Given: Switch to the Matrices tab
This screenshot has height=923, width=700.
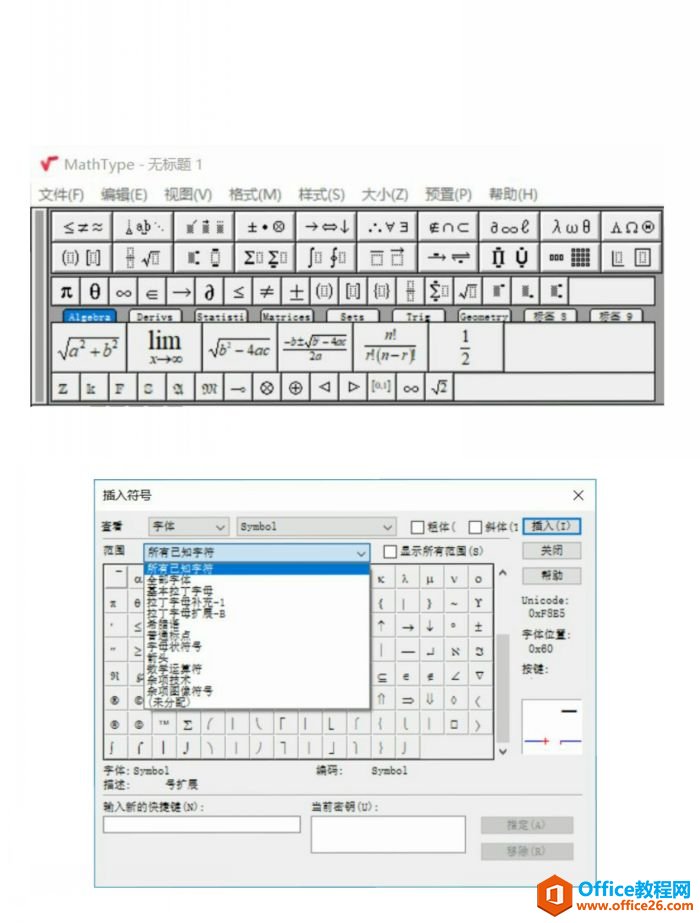Looking at the screenshot, I should tap(286, 317).
